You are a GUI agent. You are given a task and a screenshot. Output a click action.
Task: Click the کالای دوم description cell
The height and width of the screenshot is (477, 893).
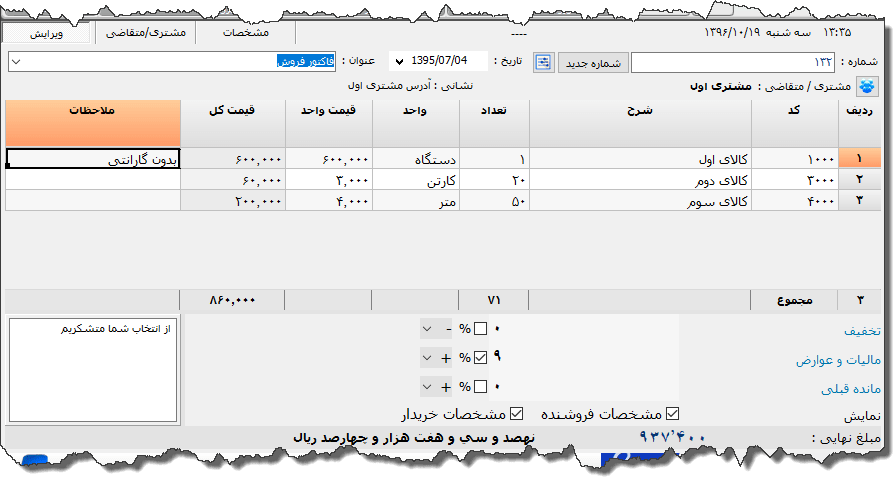(640, 180)
